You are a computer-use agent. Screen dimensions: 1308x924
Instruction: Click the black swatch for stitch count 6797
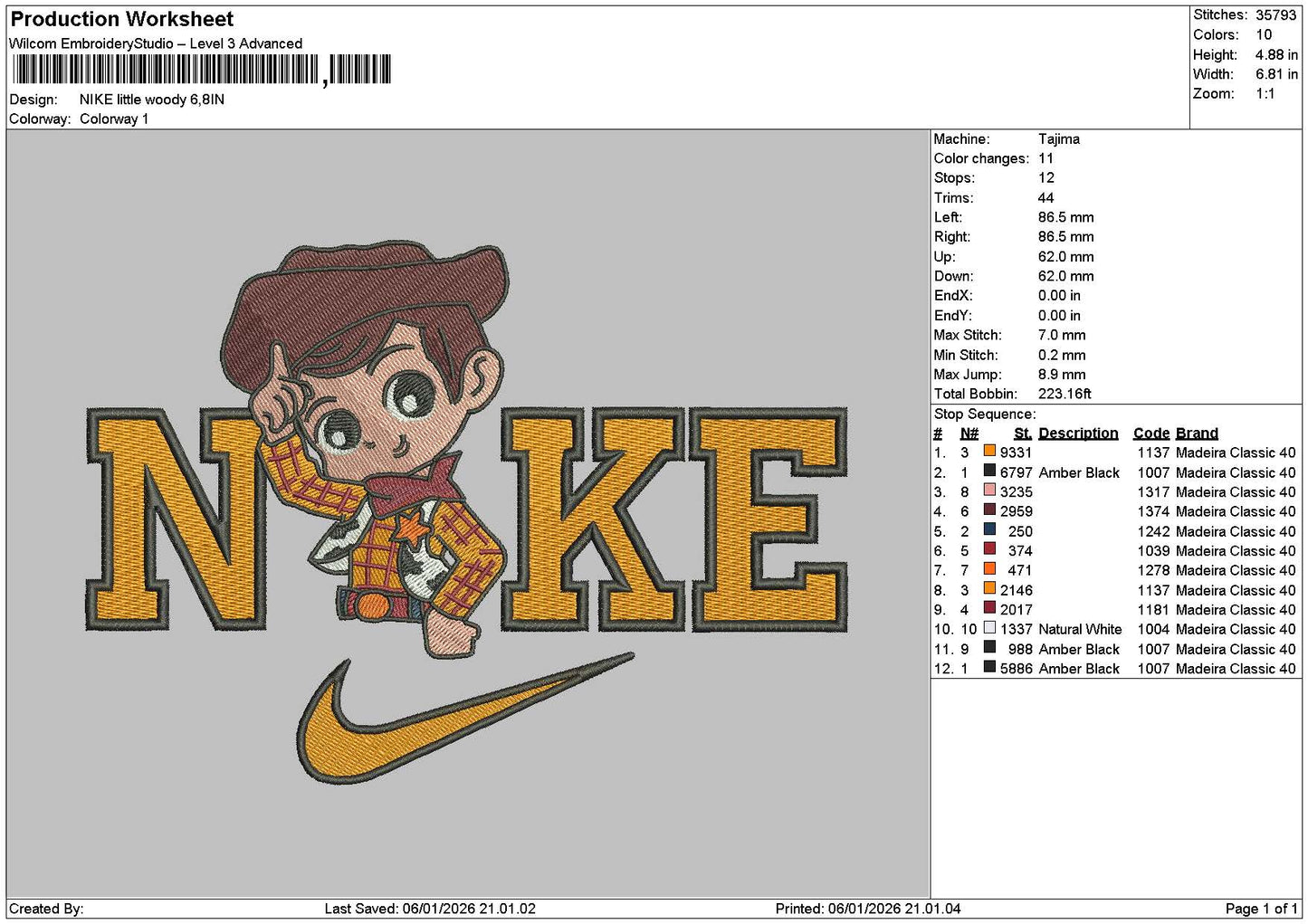pyautogui.click(x=989, y=472)
